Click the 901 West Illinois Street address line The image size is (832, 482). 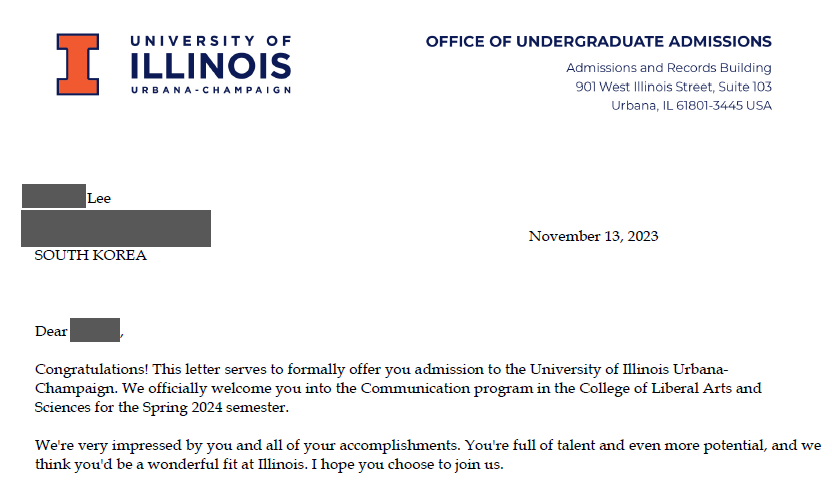(673, 87)
